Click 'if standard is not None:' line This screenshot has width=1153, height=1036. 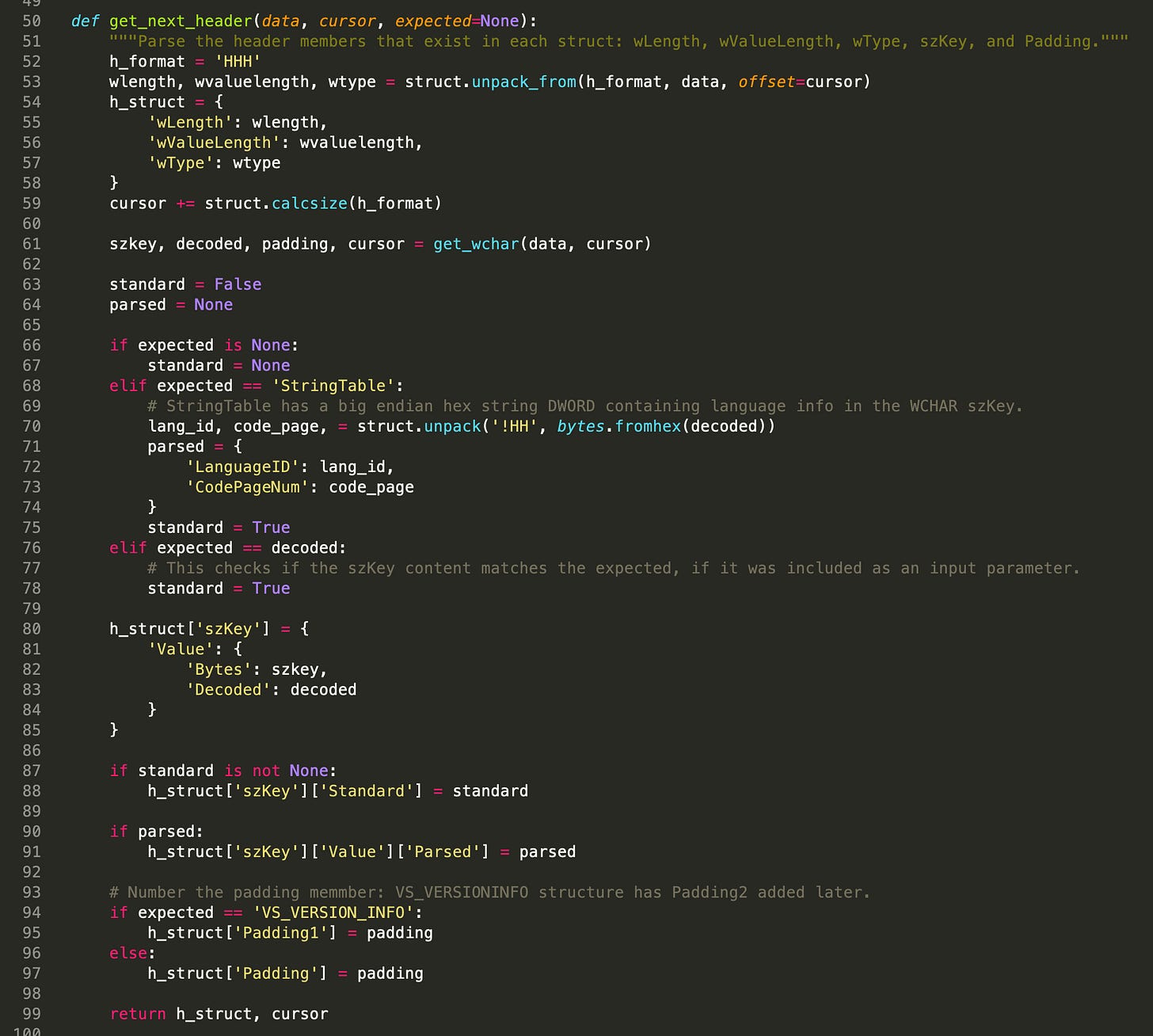click(x=223, y=771)
